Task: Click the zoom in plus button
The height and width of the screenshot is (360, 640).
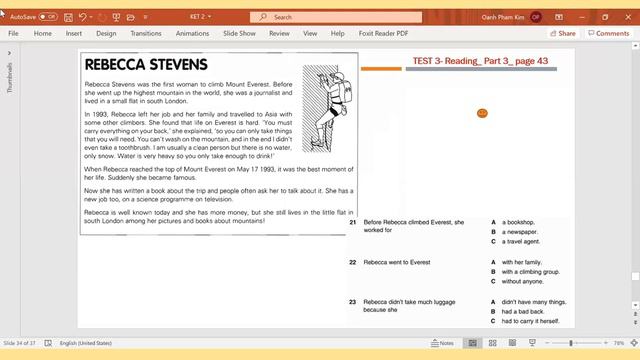Action: (606, 343)
